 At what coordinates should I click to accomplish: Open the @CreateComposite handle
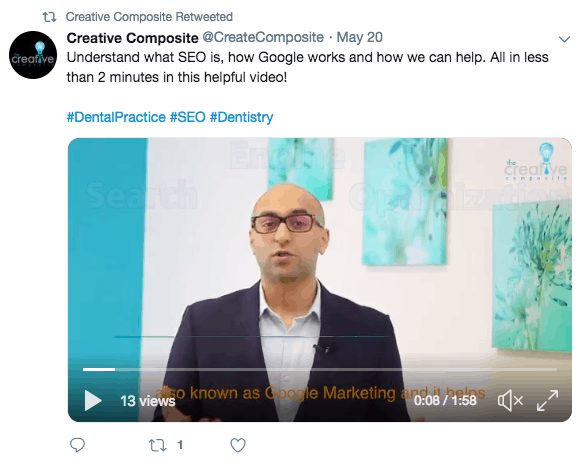(x=263, y=37)
